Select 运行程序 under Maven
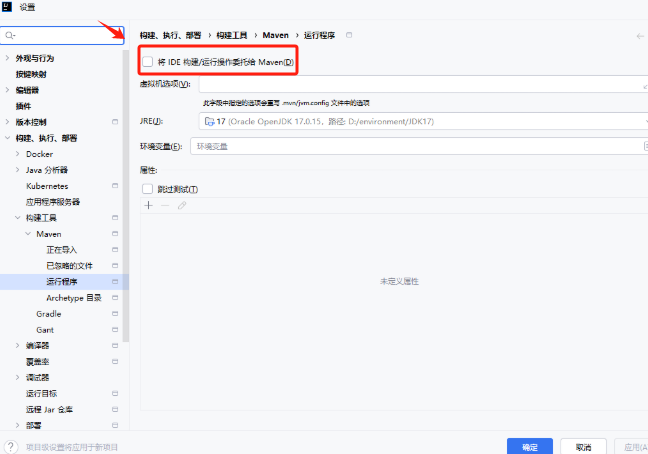The width and height of the screenshot is (648, 454). (x=62, y=282)
